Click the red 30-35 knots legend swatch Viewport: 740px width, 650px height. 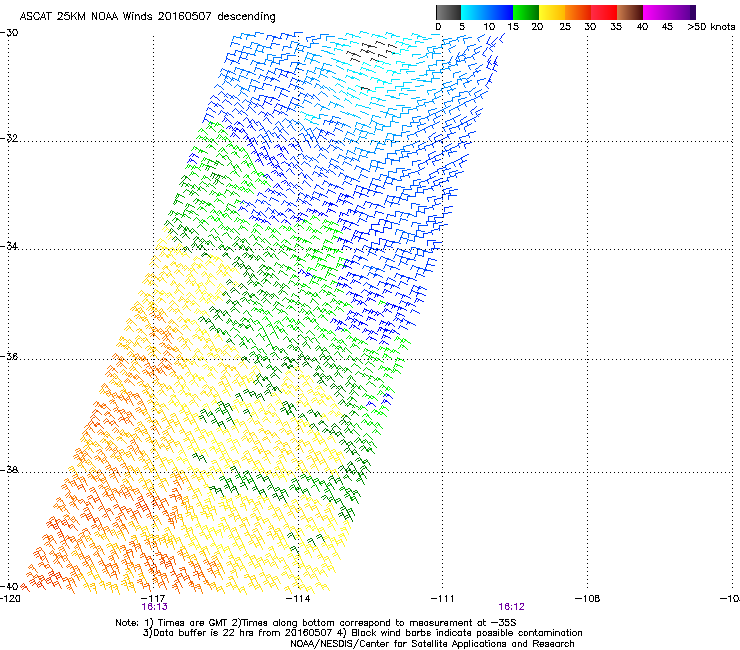[604, 12]
